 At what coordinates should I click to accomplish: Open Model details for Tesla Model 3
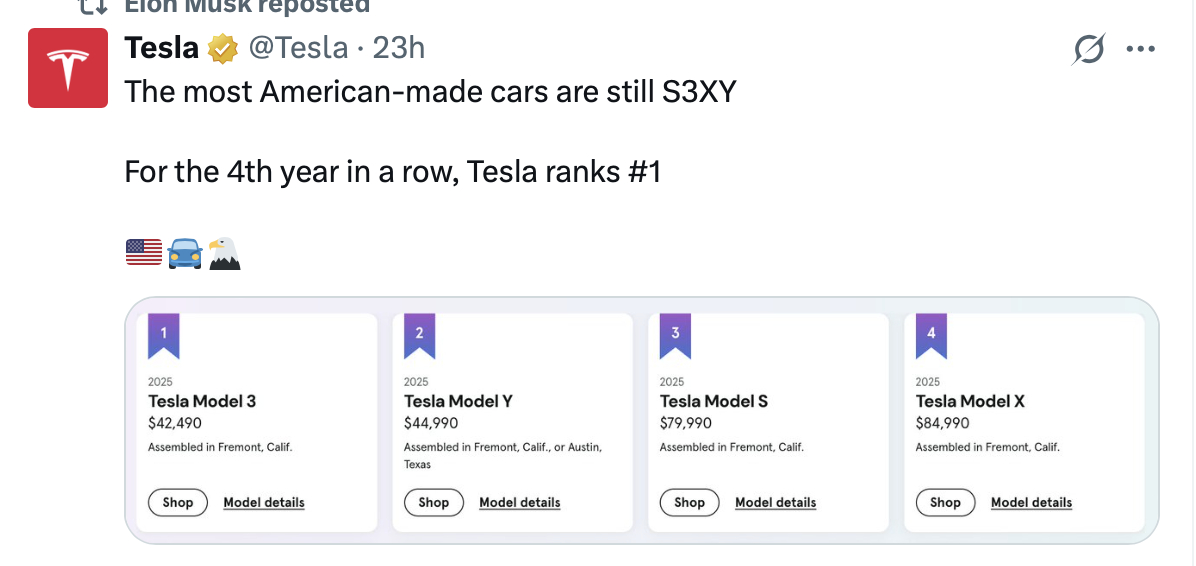(x=264, y=503)
